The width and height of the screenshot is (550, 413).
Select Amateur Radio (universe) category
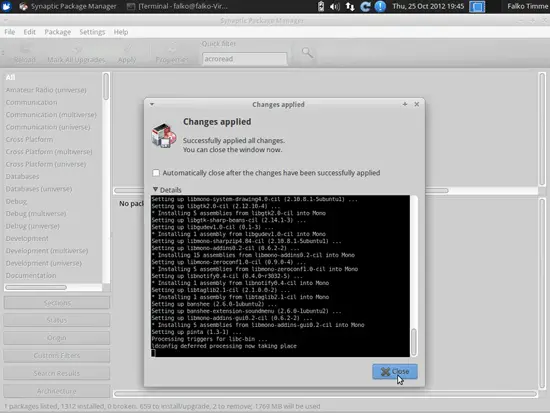pyautogui.click(x=46, y=90)
